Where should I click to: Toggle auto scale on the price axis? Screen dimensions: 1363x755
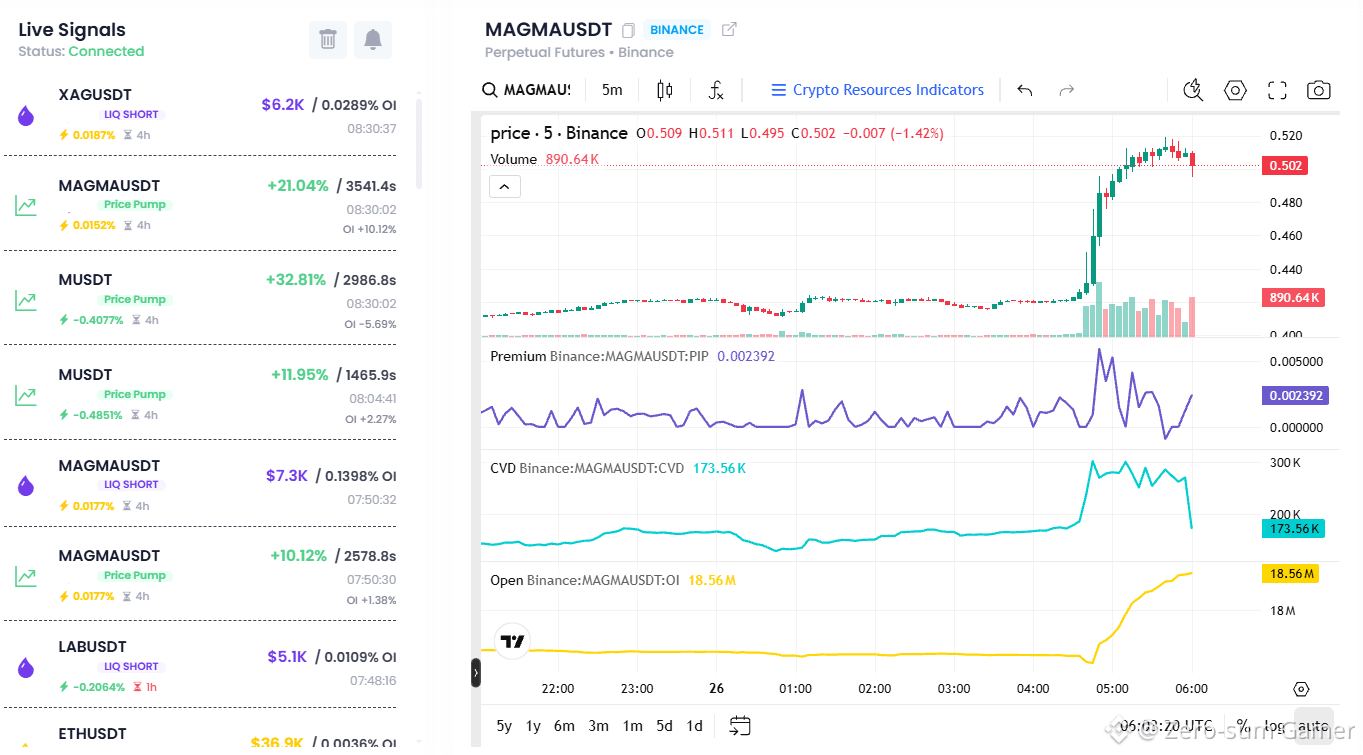point(1313,726)
